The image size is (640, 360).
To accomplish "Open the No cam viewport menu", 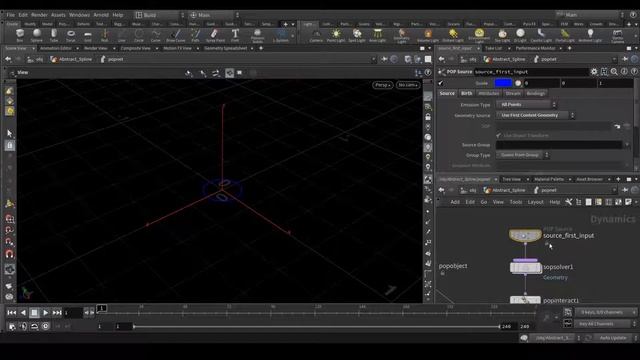I will click(408, 85).
